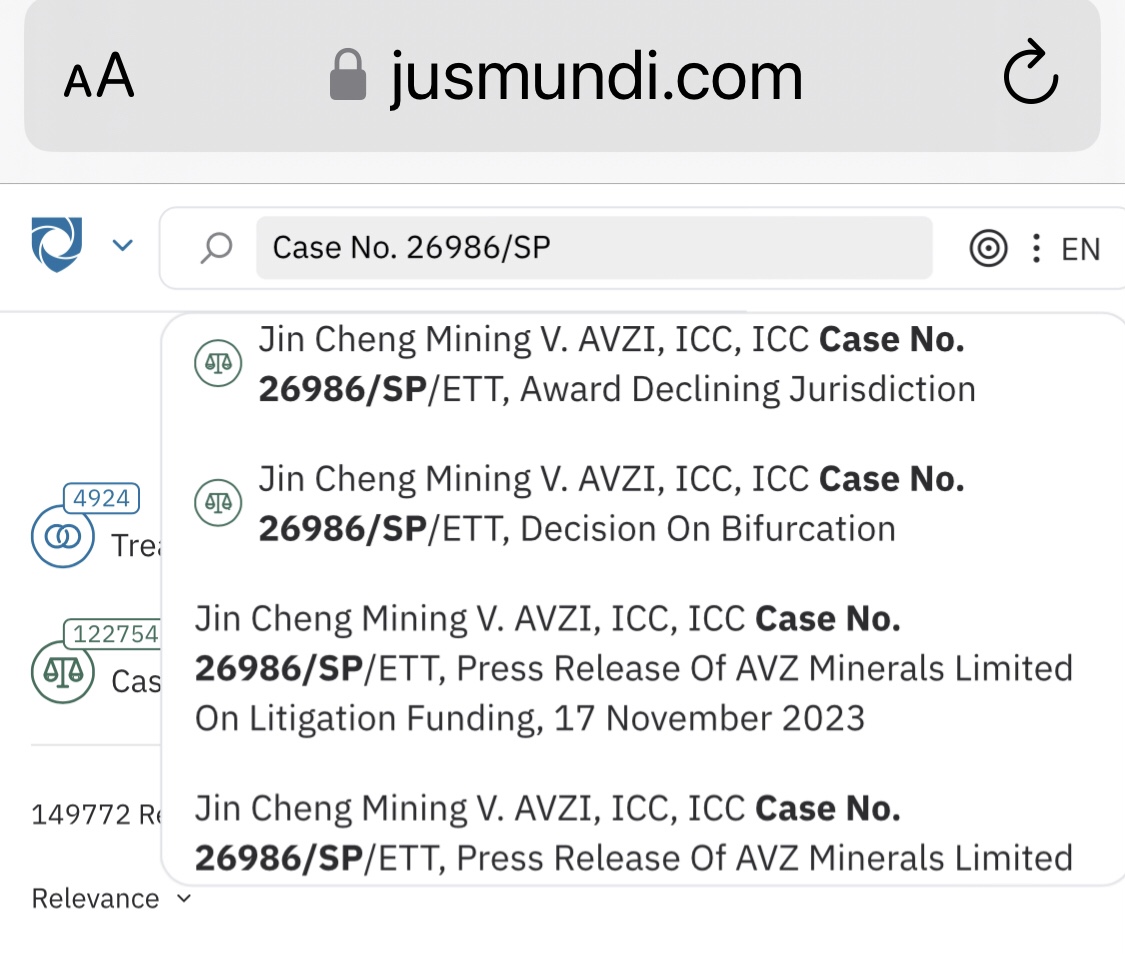Viewport: 1125px width, 954px height.
Task: Tap the Treaties interlocking rings icon
Action: (x=62, y=537)
